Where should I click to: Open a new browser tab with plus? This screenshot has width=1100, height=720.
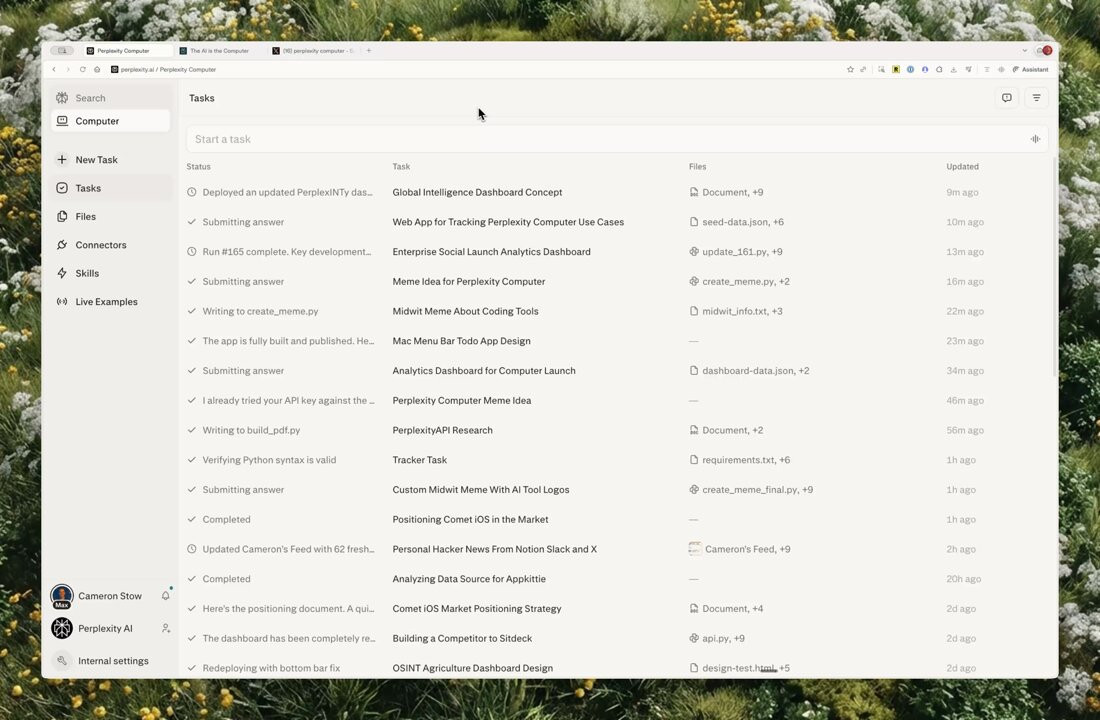tap(369, 51)
